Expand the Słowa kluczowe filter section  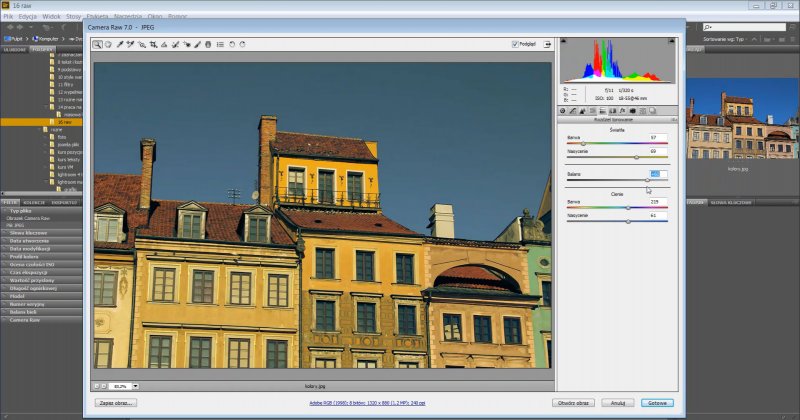pos(30,232)
